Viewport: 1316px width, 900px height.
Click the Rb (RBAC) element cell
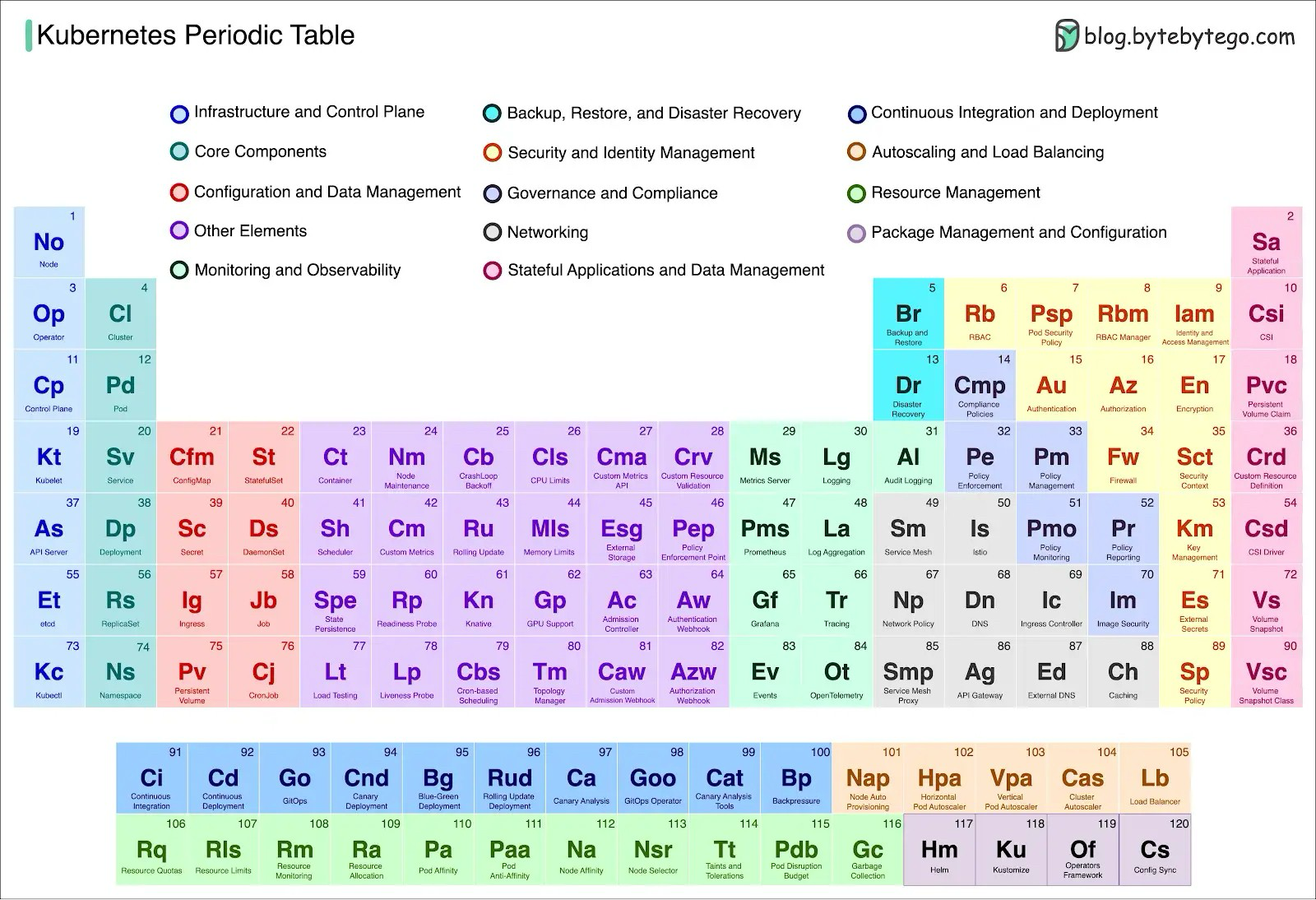coord(980,313)
